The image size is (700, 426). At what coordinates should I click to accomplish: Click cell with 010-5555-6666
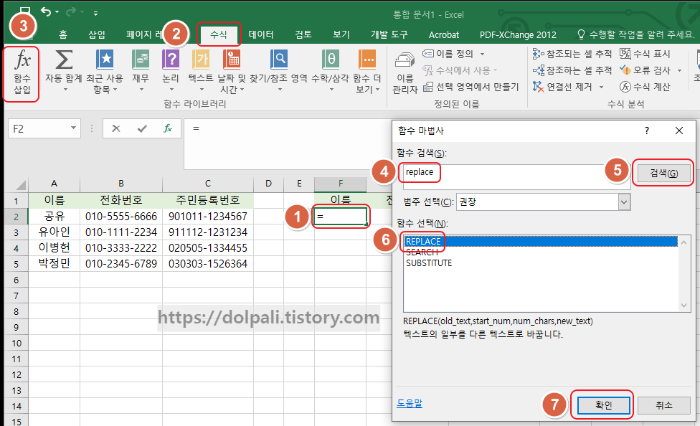[x=121, y=217]
